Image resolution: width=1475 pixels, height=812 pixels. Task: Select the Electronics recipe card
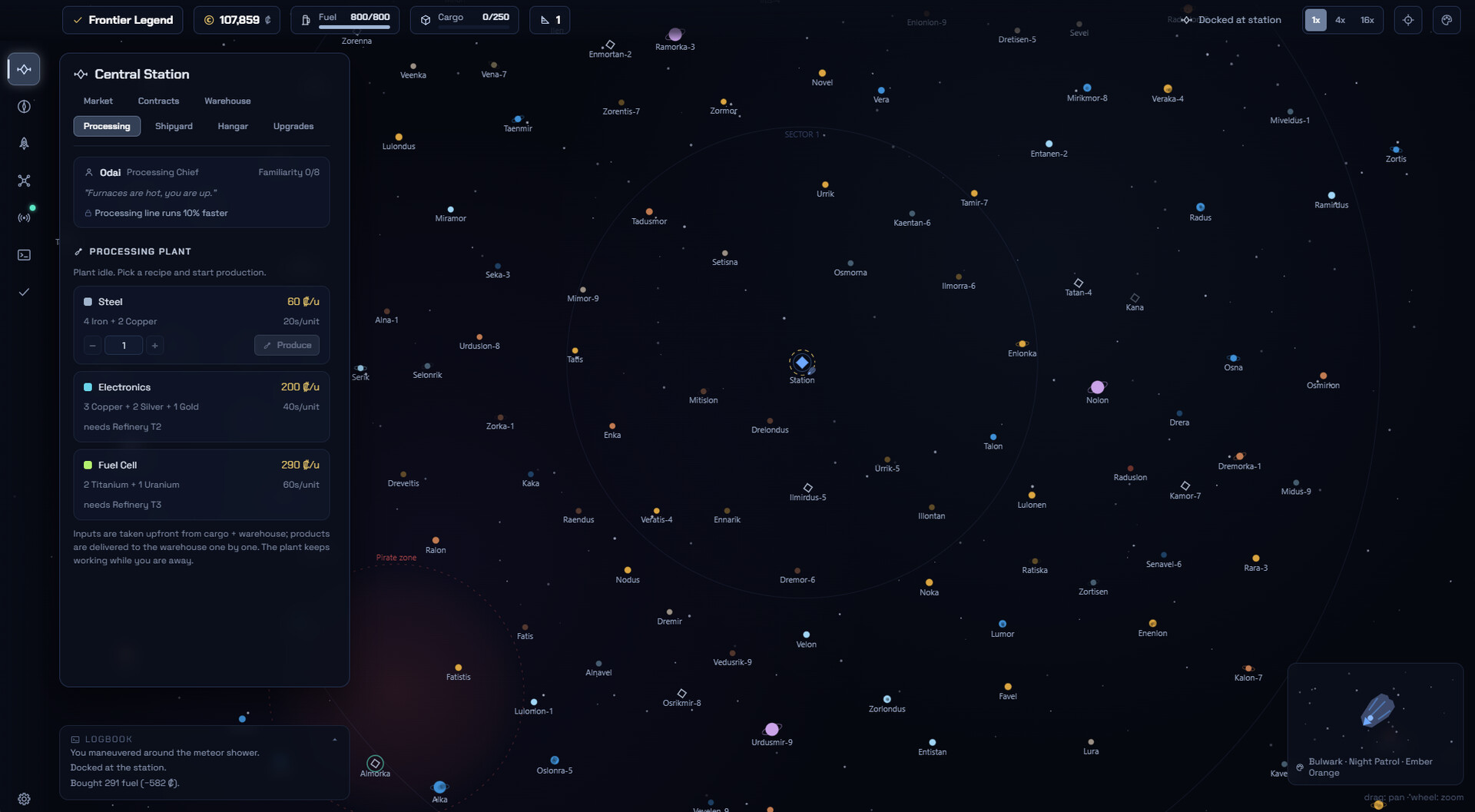[x=201, y=406]
